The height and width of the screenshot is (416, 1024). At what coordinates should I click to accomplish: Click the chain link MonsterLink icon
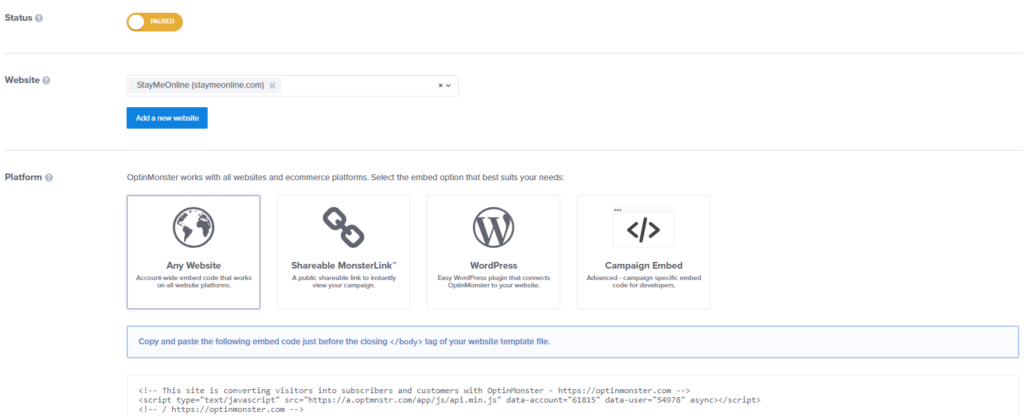tap(344, 227)
